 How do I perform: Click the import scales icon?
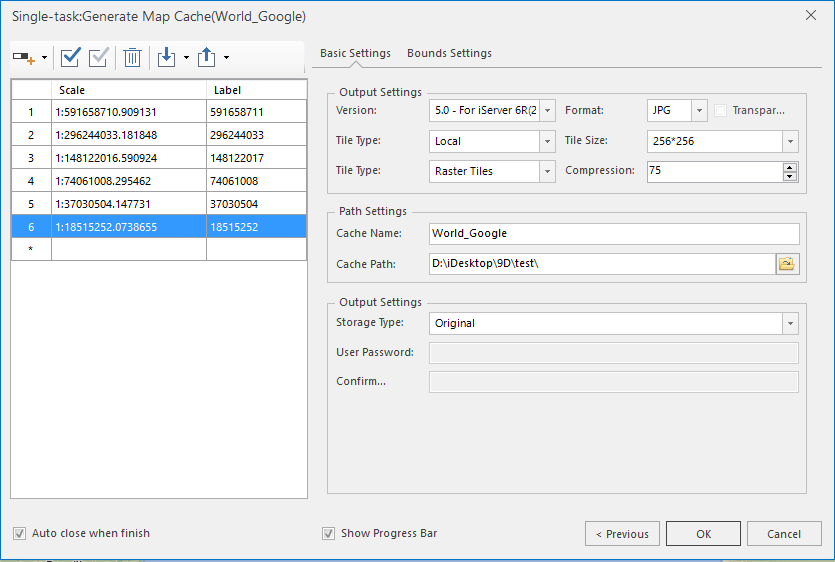pyautogui.click(x=167, y=57)
